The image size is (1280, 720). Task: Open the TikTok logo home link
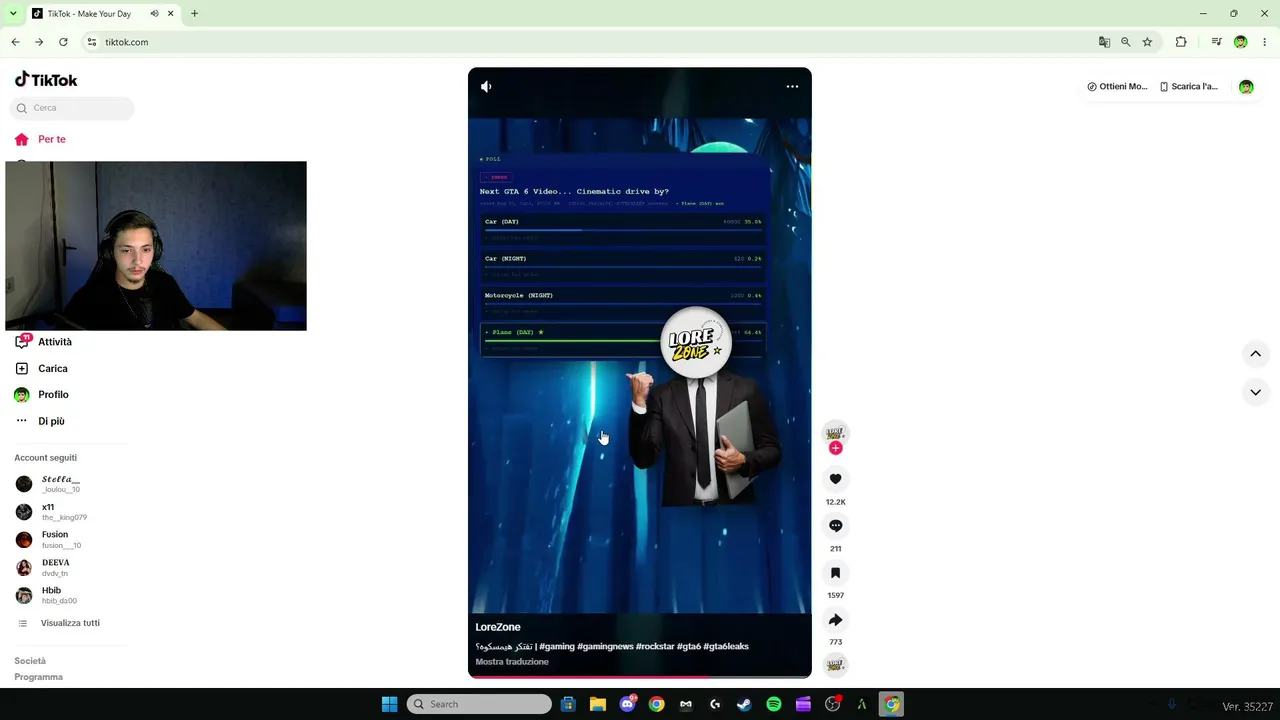pos(46,80)
